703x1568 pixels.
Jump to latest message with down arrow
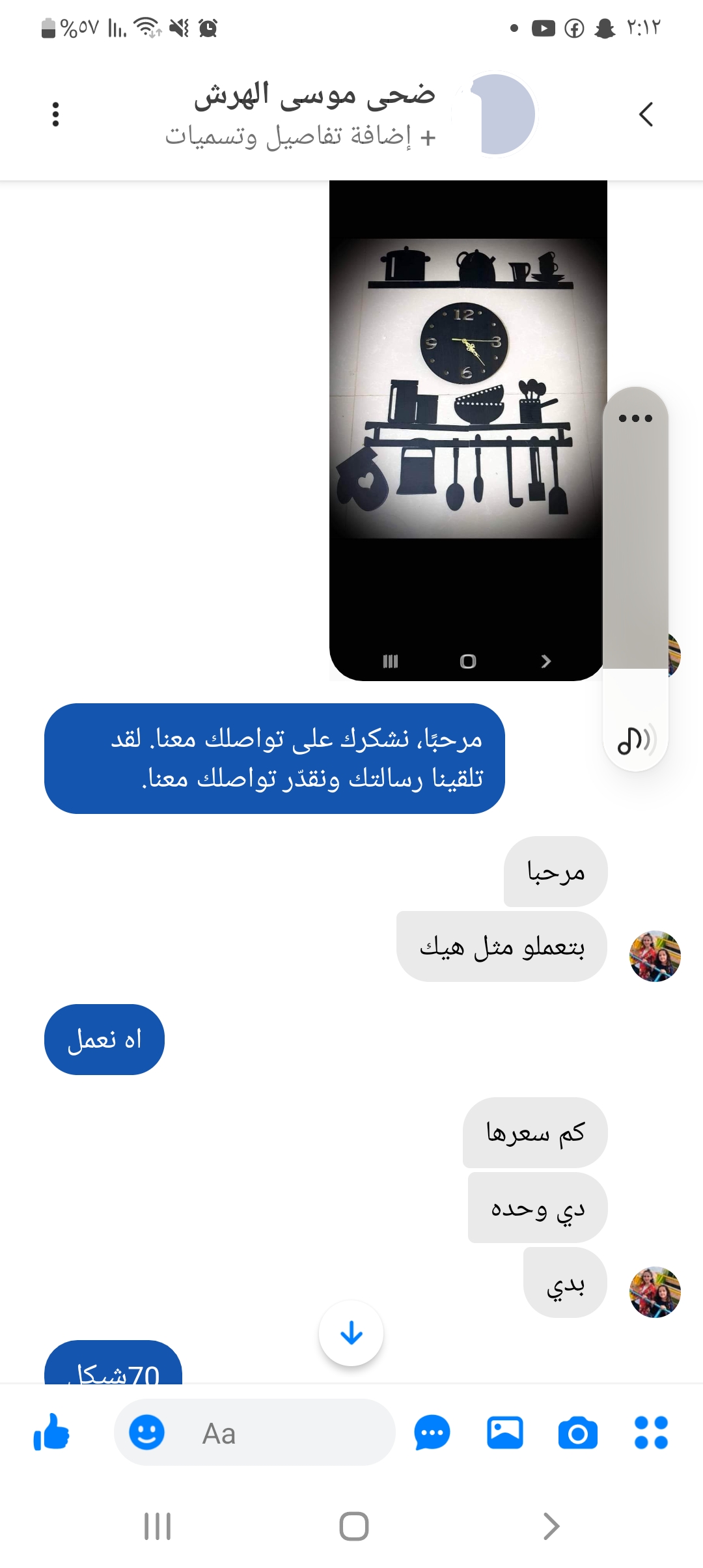tap(351, 1334)
